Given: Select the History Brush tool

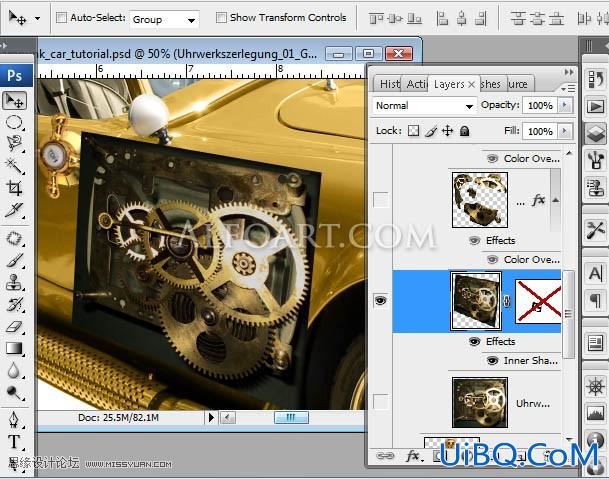Looking at the screenshot, I should (14, 305).
